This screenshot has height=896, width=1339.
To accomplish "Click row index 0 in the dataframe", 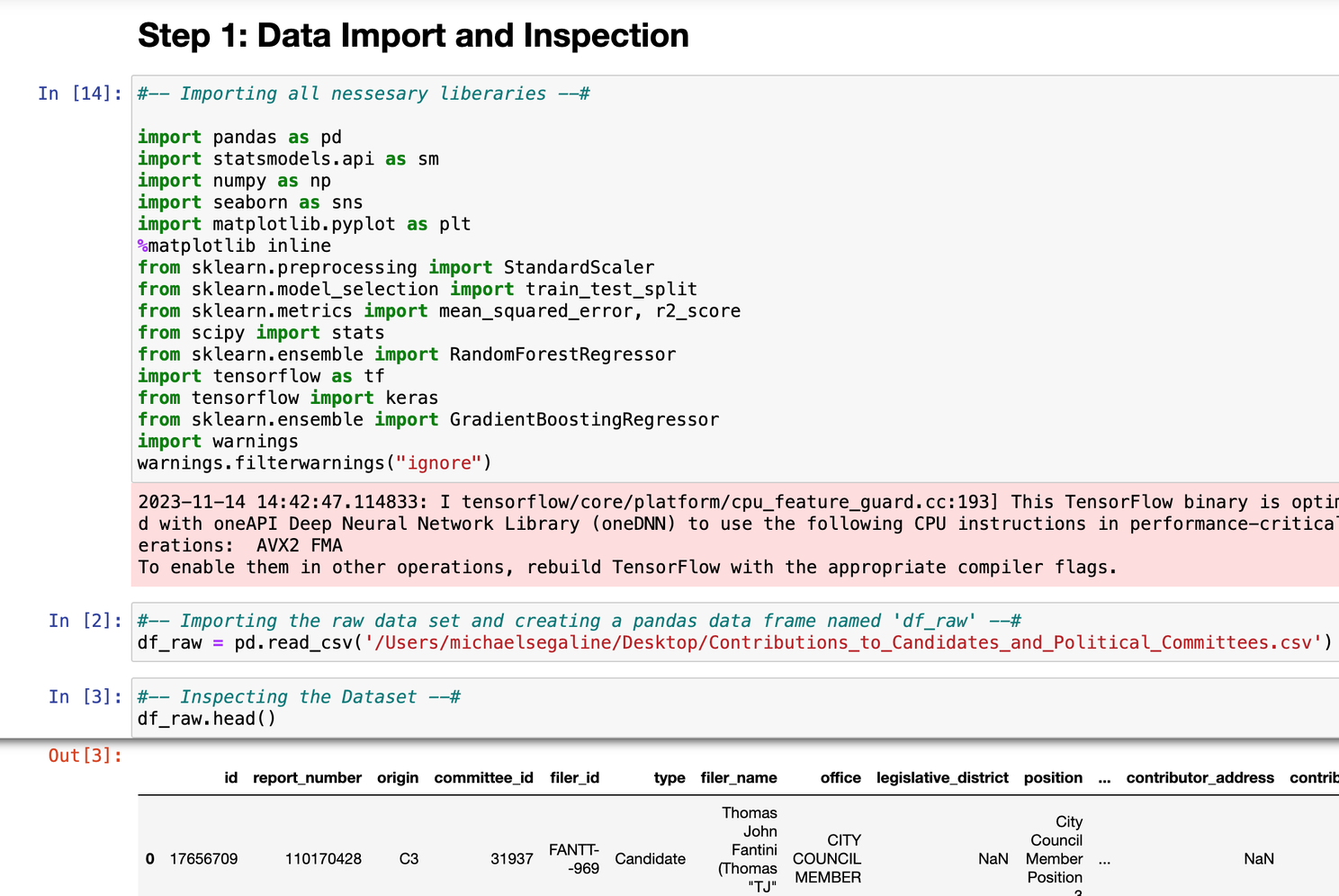I will [150, 859].
